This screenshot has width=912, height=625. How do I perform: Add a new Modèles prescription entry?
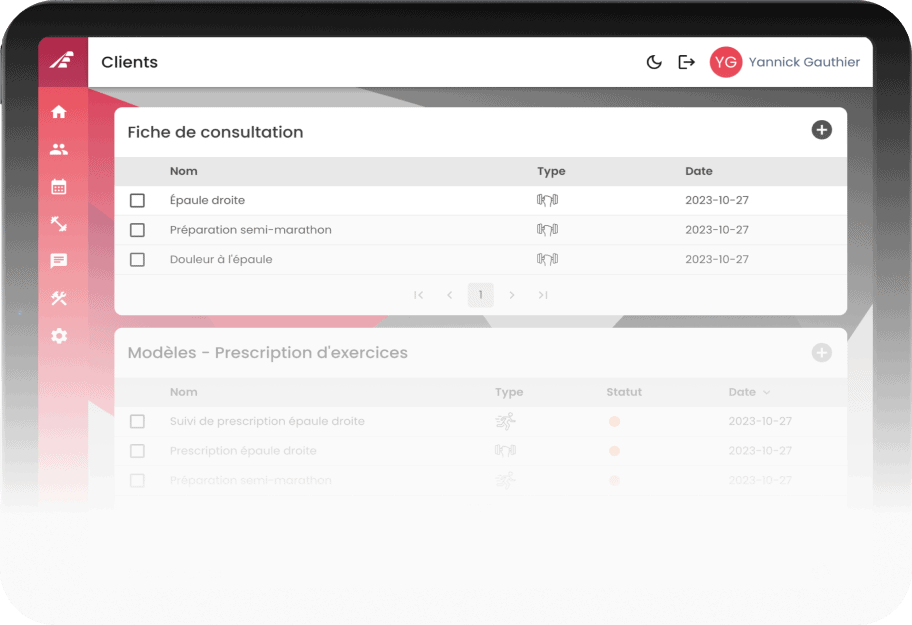coord(821,352)
